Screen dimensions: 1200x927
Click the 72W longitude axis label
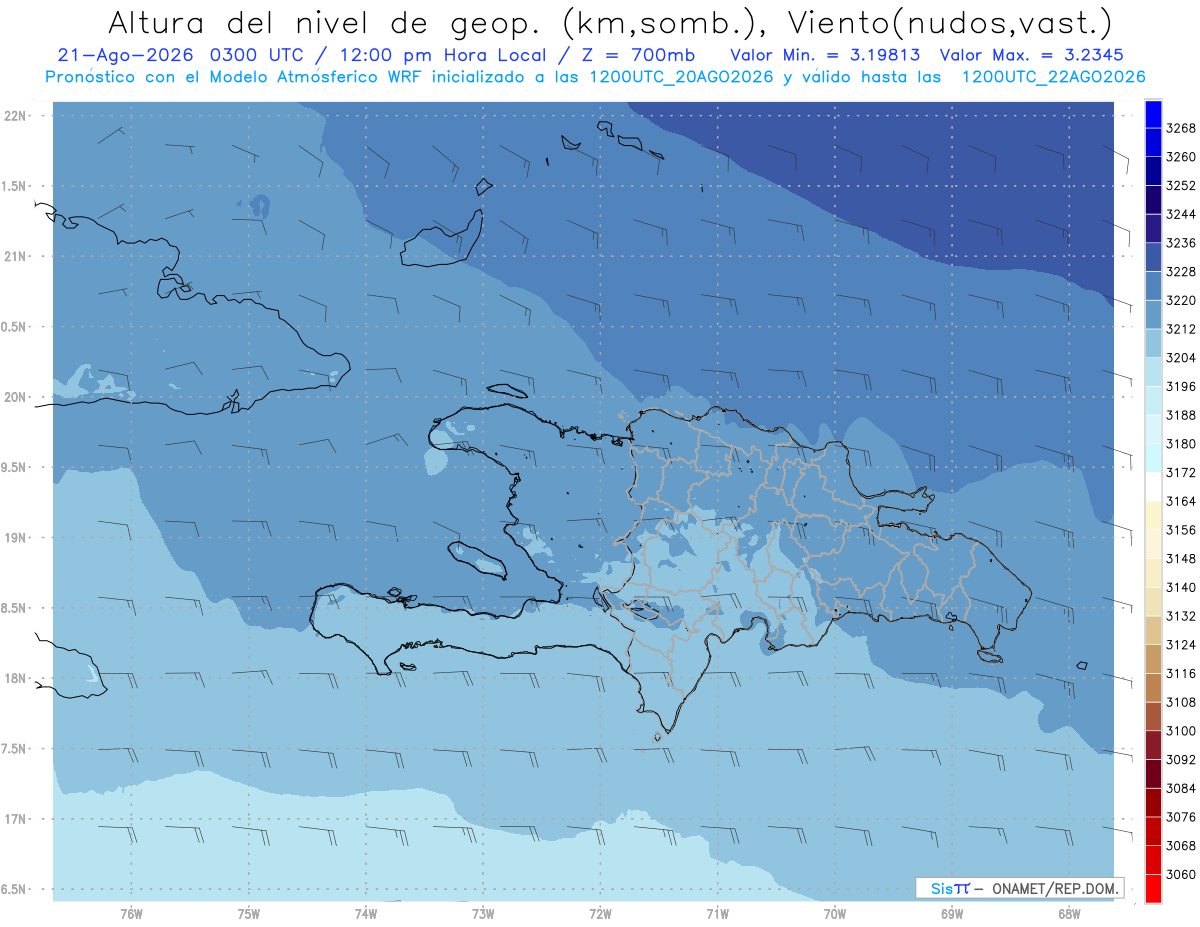click(600, 912)
